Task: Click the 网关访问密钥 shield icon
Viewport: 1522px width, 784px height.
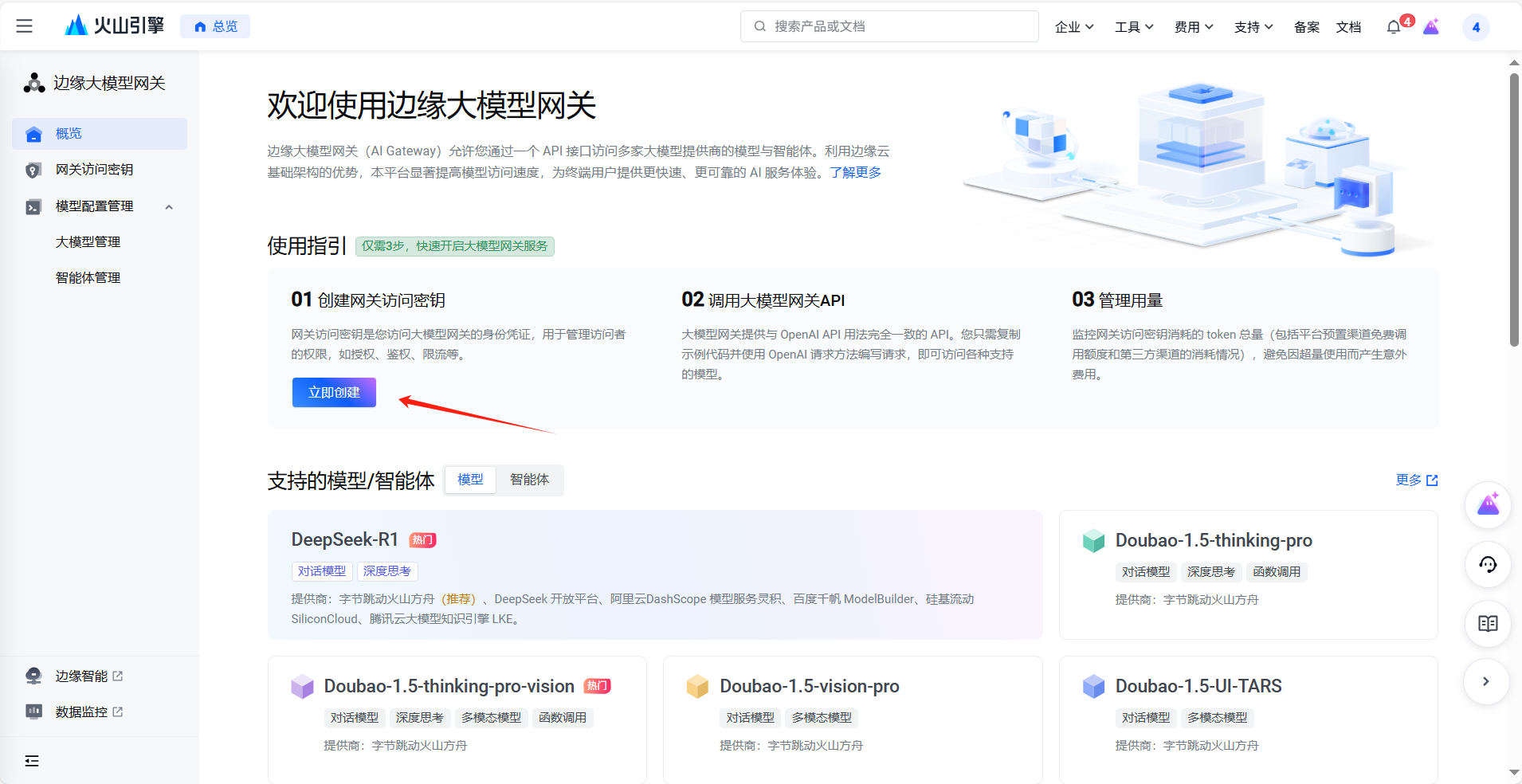Action: click(33, 171)
